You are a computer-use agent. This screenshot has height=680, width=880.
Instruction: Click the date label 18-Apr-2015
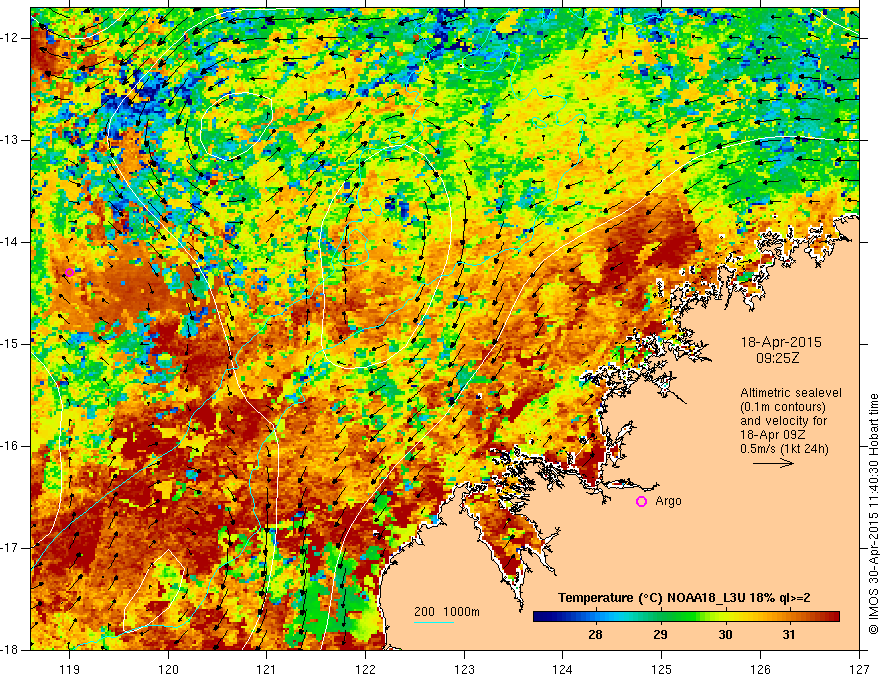(781, 342)
